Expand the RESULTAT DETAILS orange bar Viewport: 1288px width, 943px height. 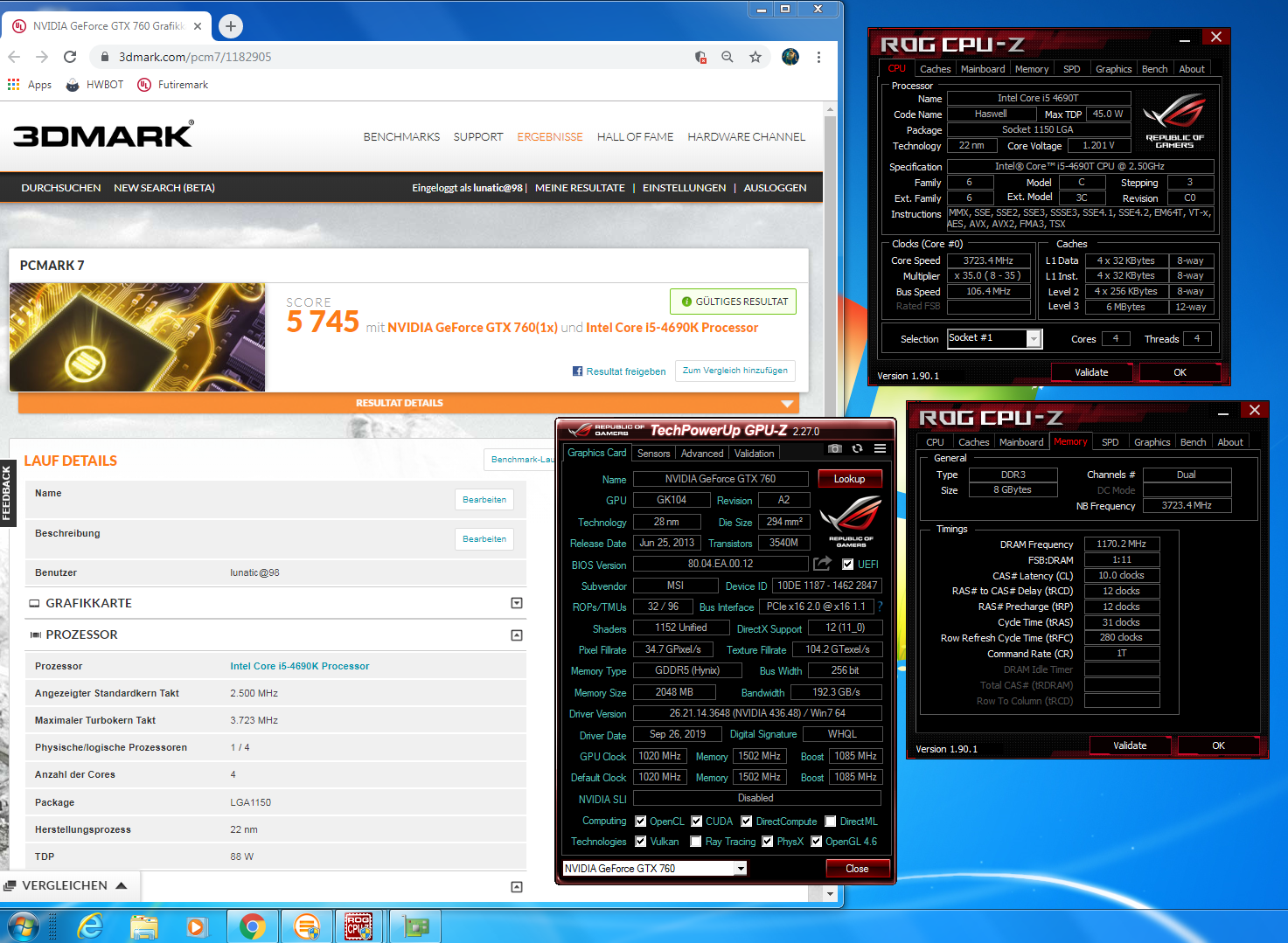click(408, 403)
